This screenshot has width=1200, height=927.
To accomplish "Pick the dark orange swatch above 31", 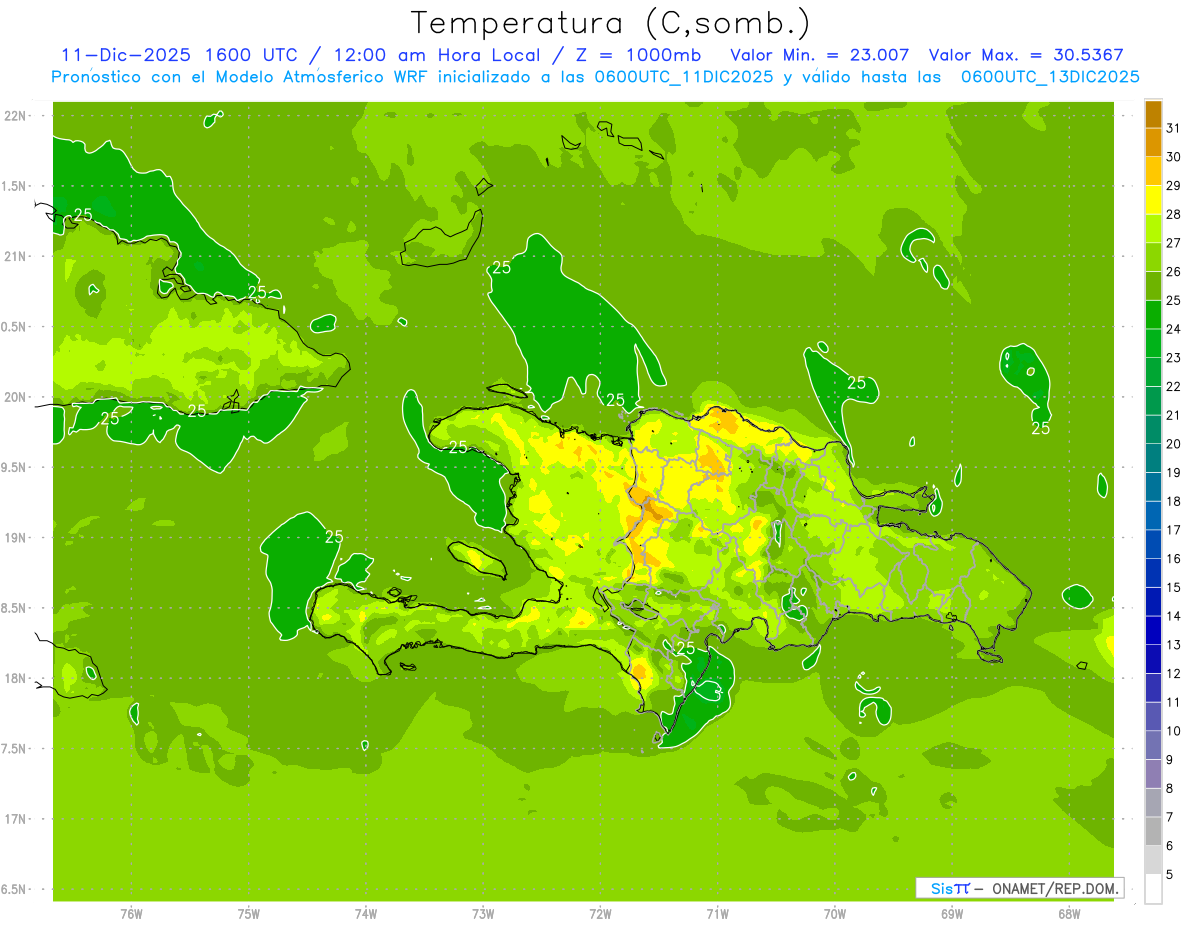I will 1153,114.
